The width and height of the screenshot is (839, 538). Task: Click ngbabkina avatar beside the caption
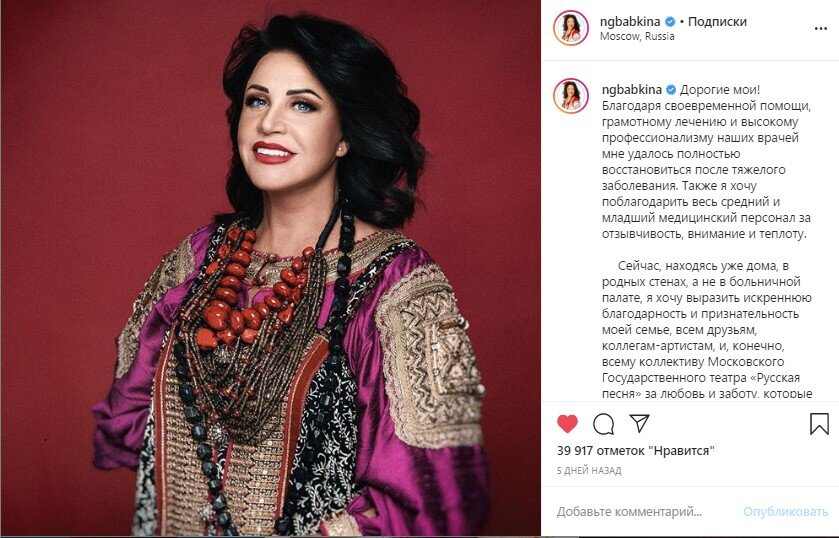[571, 96]
